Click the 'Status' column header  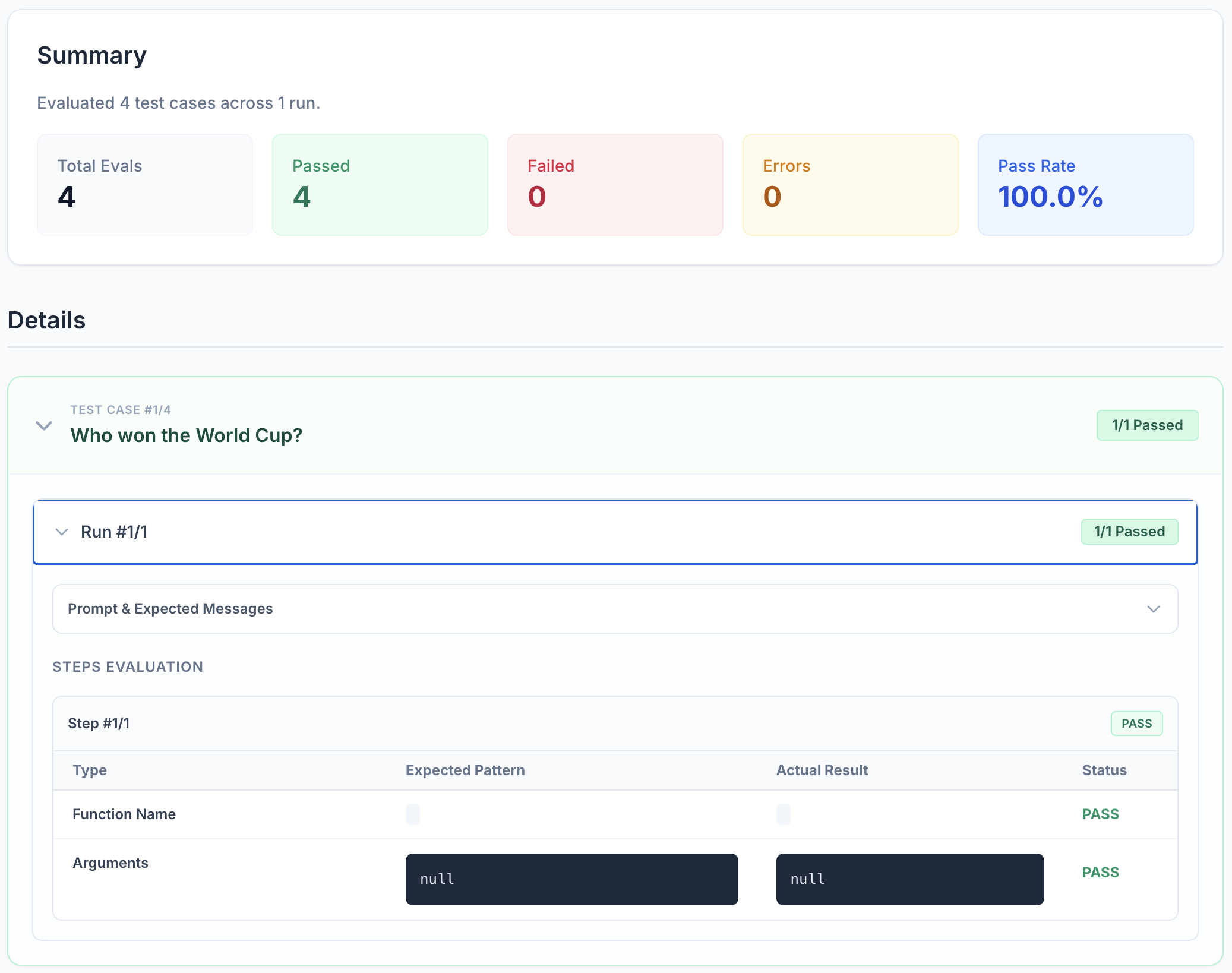tap(1104, 770)
